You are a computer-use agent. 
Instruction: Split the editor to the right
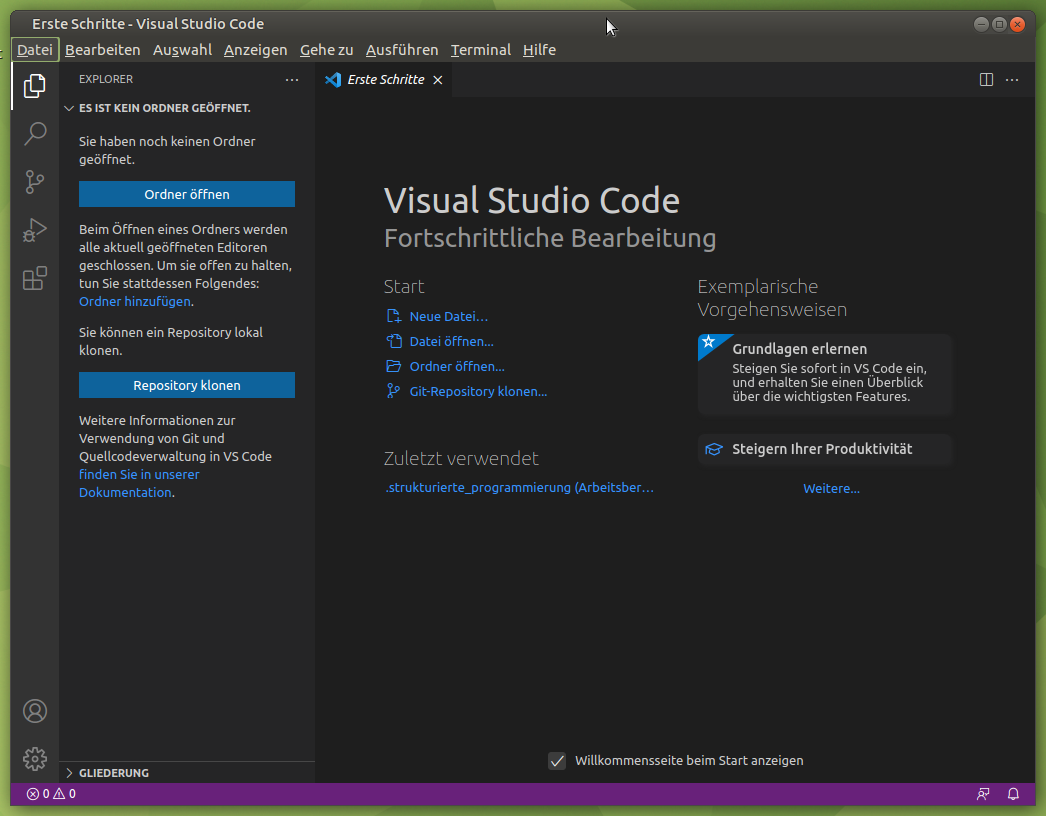pyautogui.click(x=986, y=79)
